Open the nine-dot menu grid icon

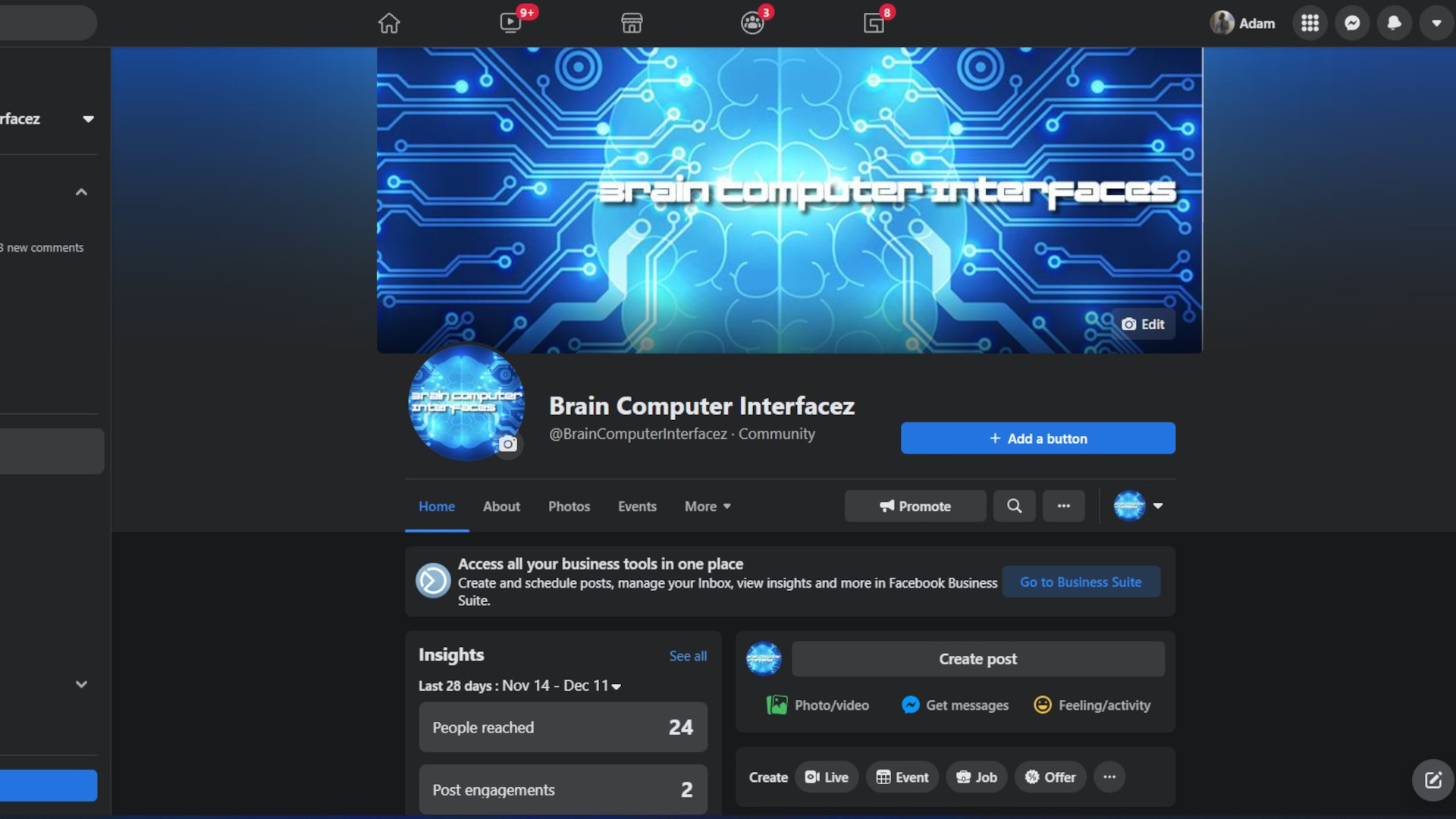(1310, 23)
